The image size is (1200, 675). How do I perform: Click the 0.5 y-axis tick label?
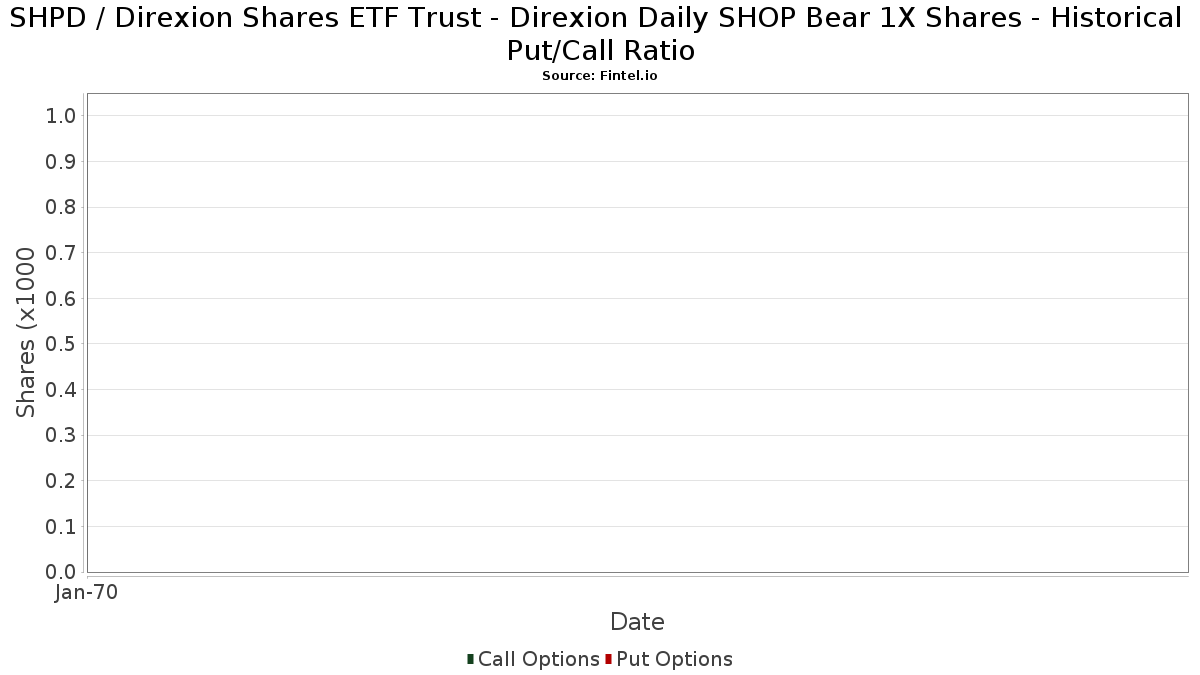[x=61, y=344]
